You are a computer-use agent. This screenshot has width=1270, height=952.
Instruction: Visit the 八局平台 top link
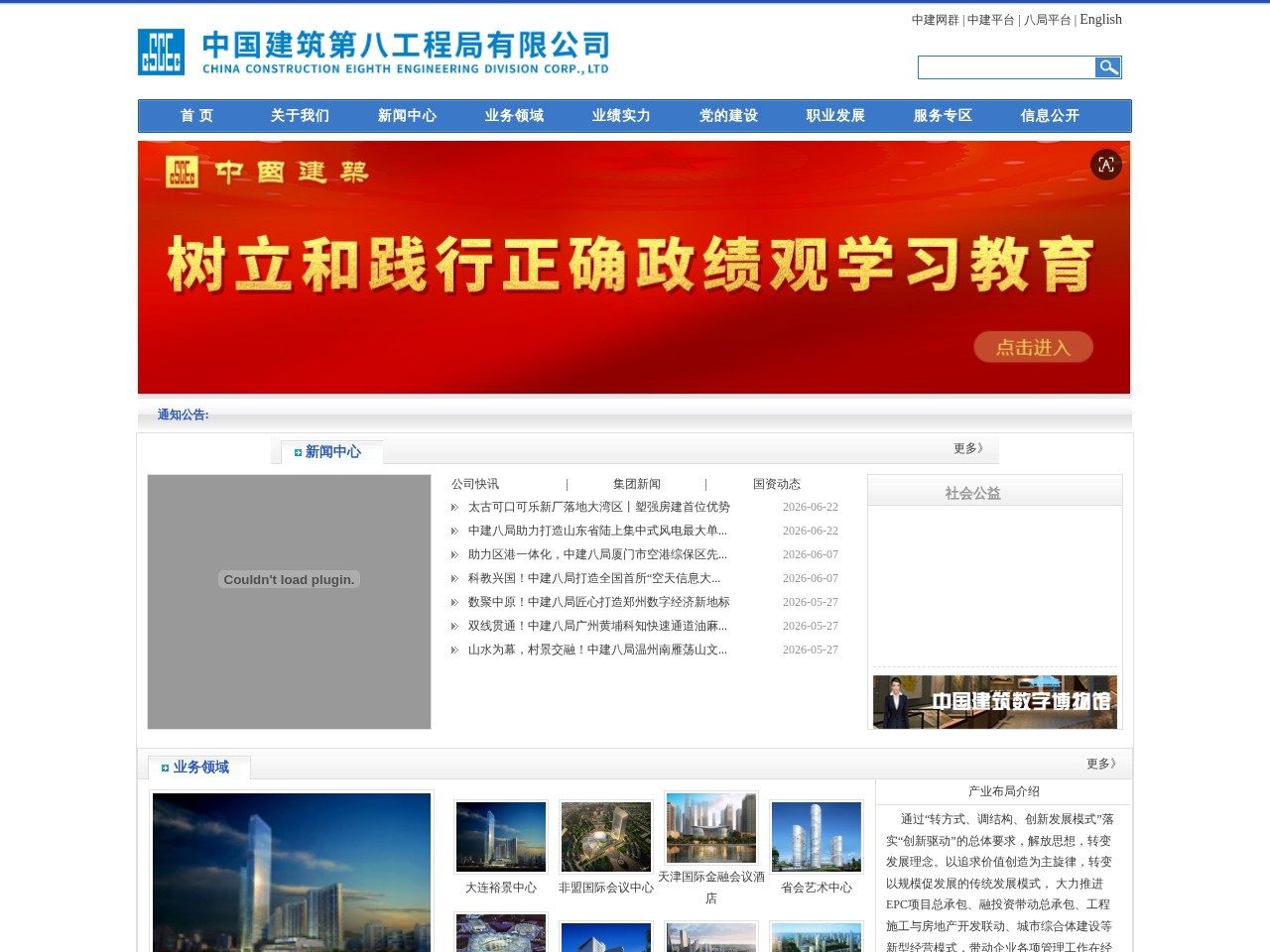(1047, 20)
